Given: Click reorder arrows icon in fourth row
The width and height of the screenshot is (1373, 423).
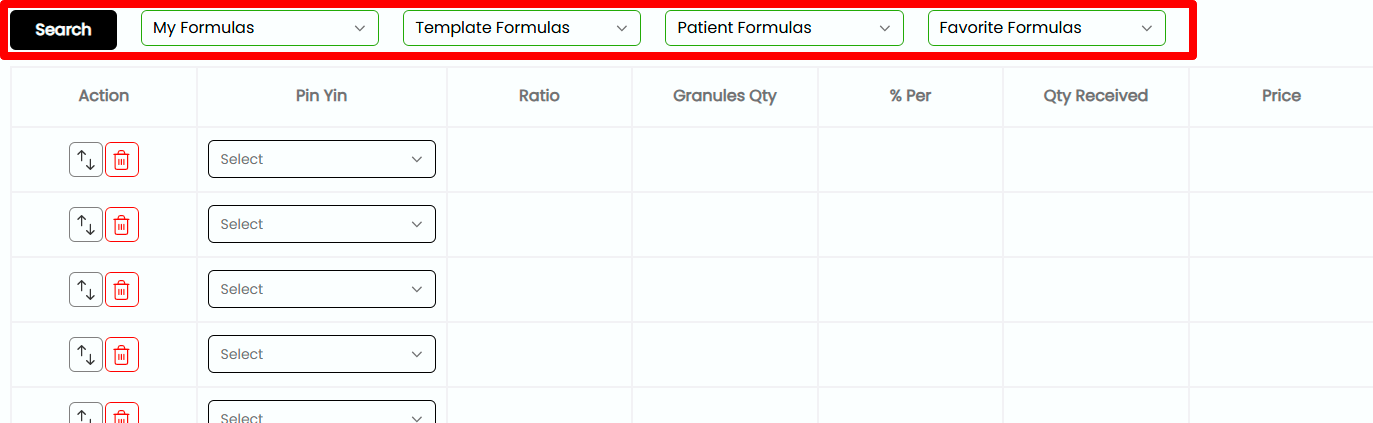Looking at the screenshot, I should 86,355.
